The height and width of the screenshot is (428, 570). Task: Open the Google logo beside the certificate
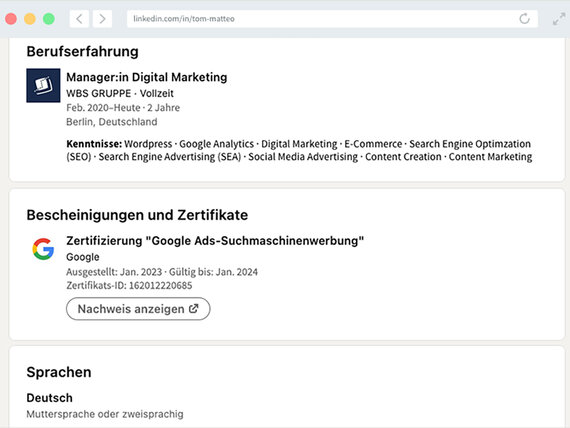click(x=43, y=249)
